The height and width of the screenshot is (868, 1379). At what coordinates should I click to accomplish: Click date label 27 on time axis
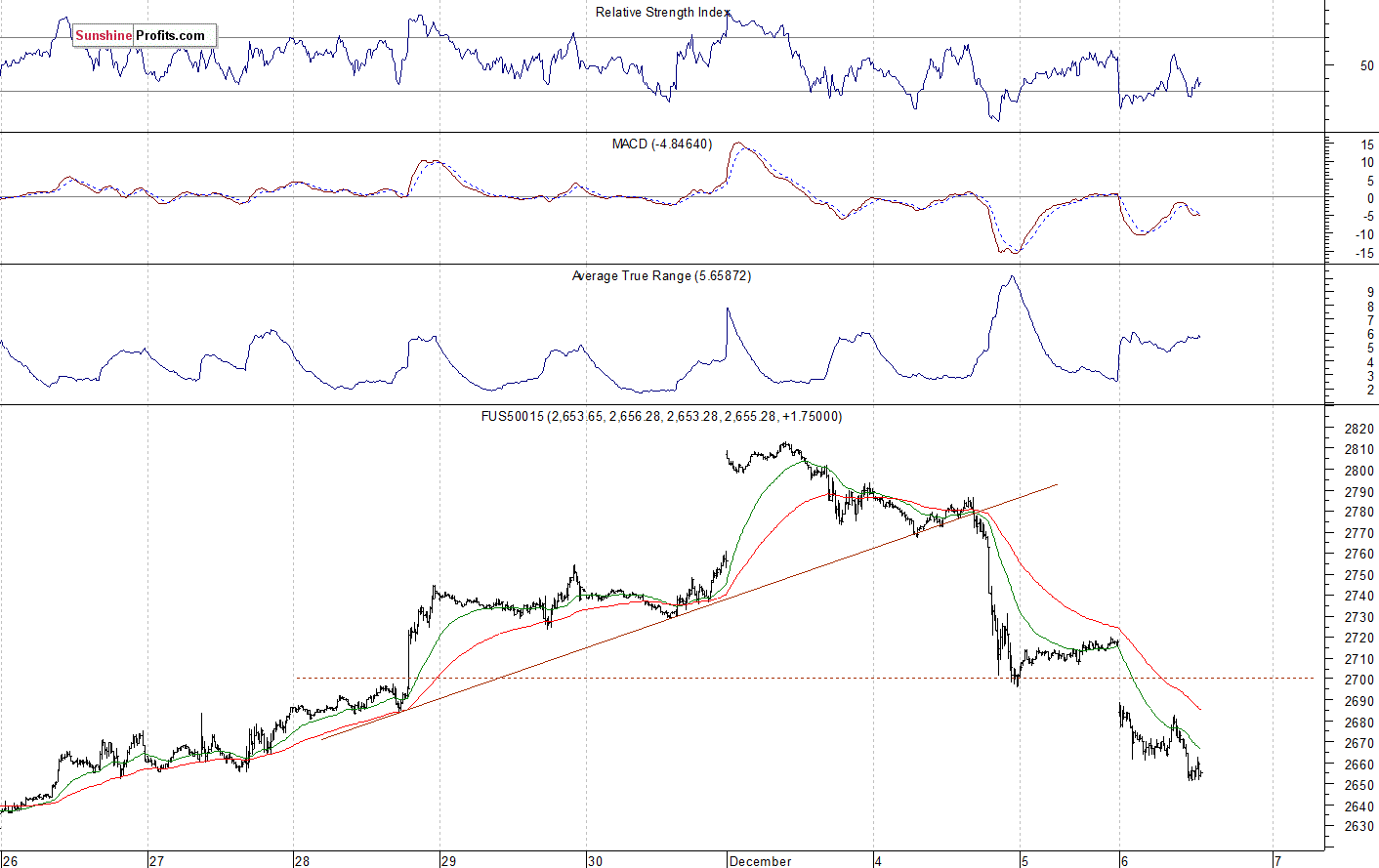tap(157, 860)
